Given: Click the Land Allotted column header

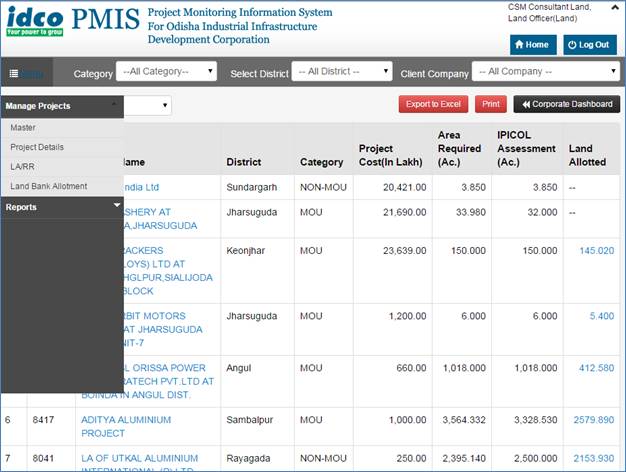Looking at the screenshot, I should tap(587, 155).
